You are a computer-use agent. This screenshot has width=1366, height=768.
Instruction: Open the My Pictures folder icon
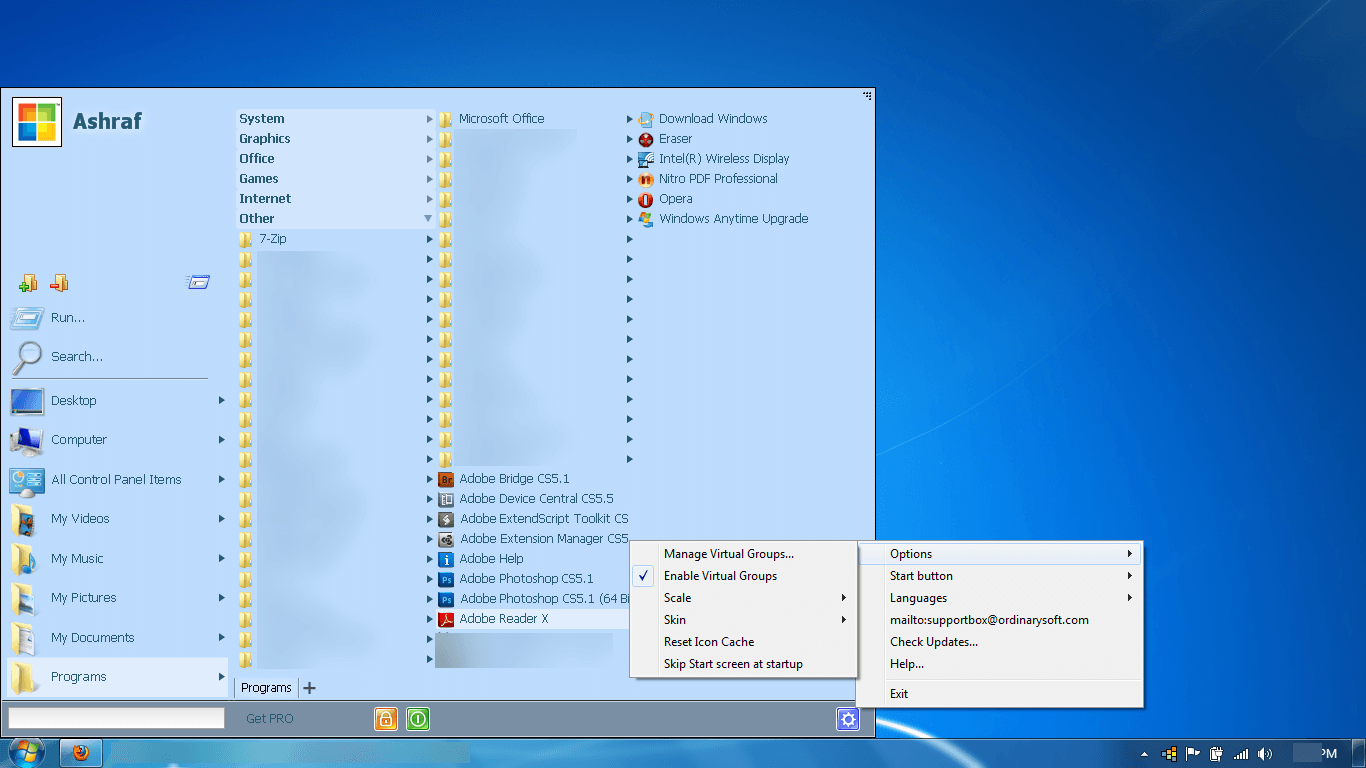click(26, 598)
